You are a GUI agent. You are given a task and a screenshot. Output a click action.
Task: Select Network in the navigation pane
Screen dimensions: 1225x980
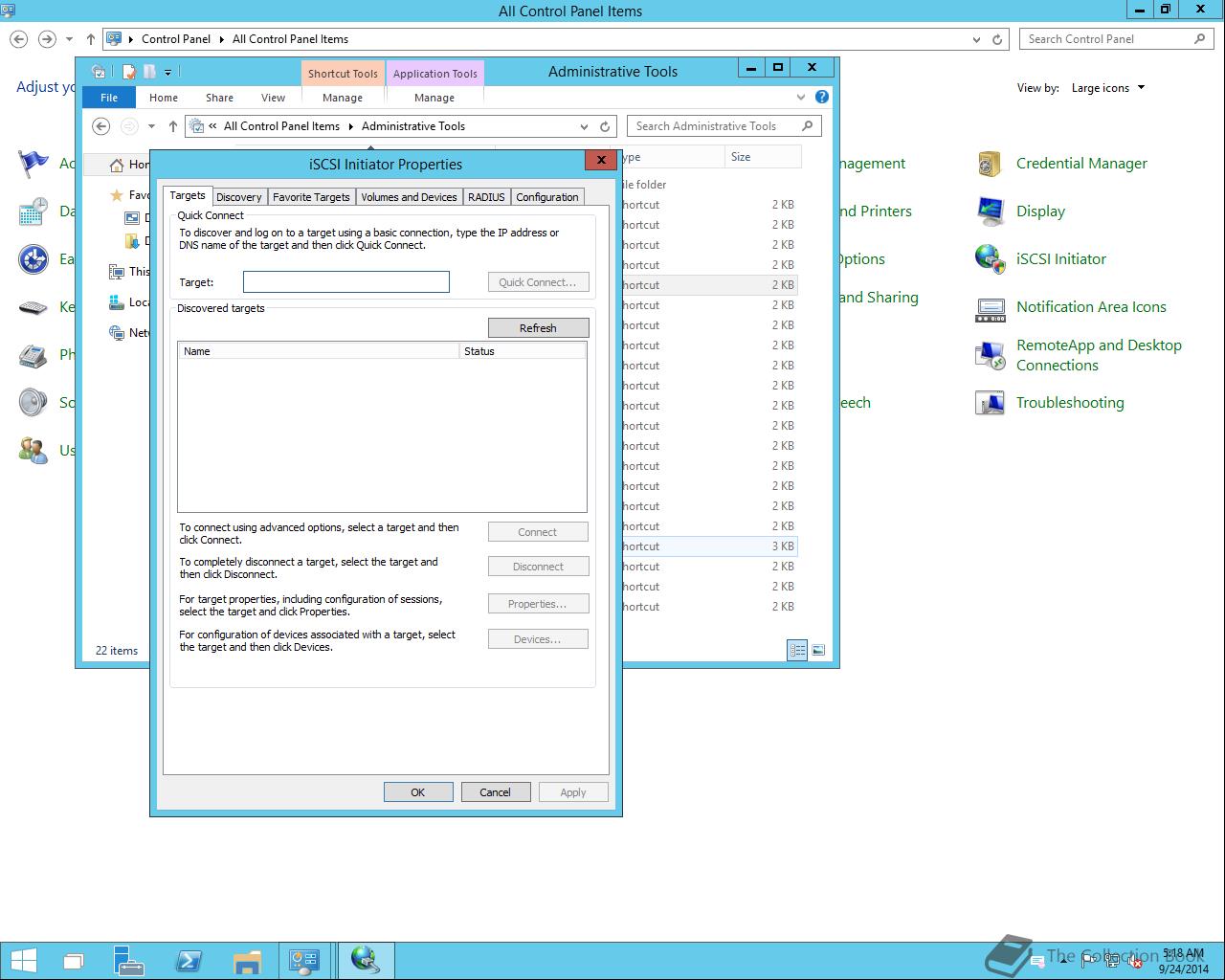(129, 333)
